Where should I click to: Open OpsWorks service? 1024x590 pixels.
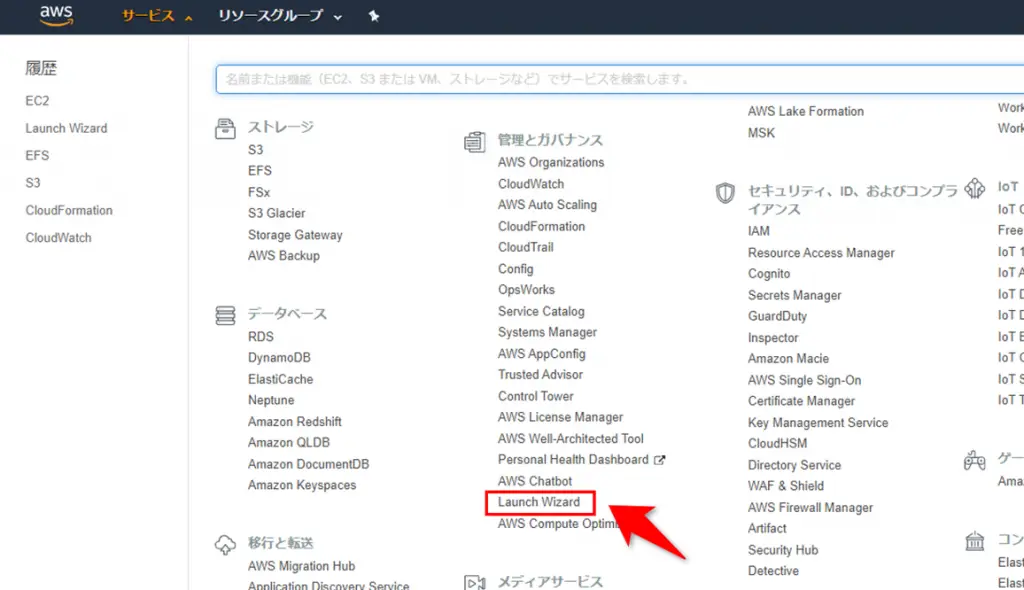[526, 289]
